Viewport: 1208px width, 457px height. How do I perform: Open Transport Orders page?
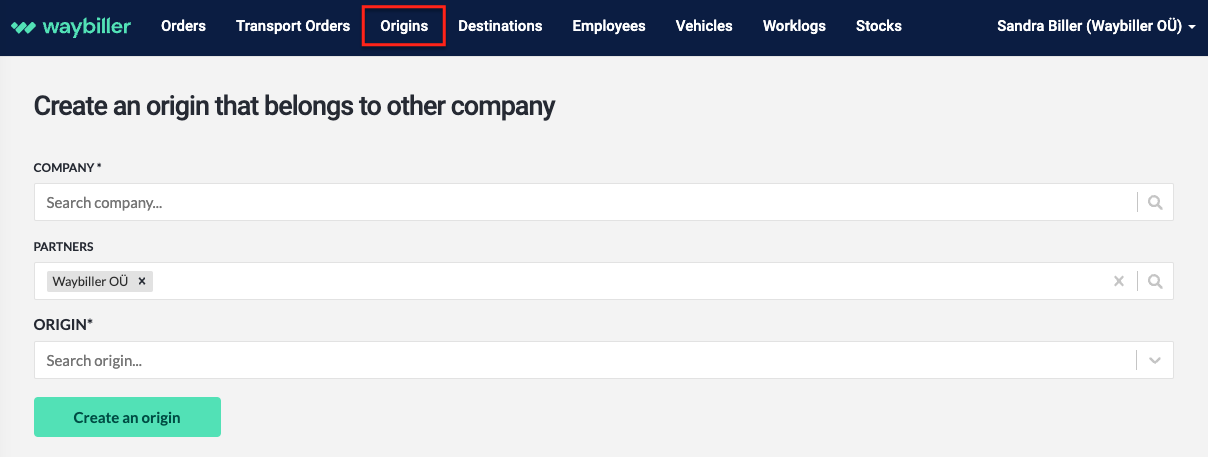293,26
